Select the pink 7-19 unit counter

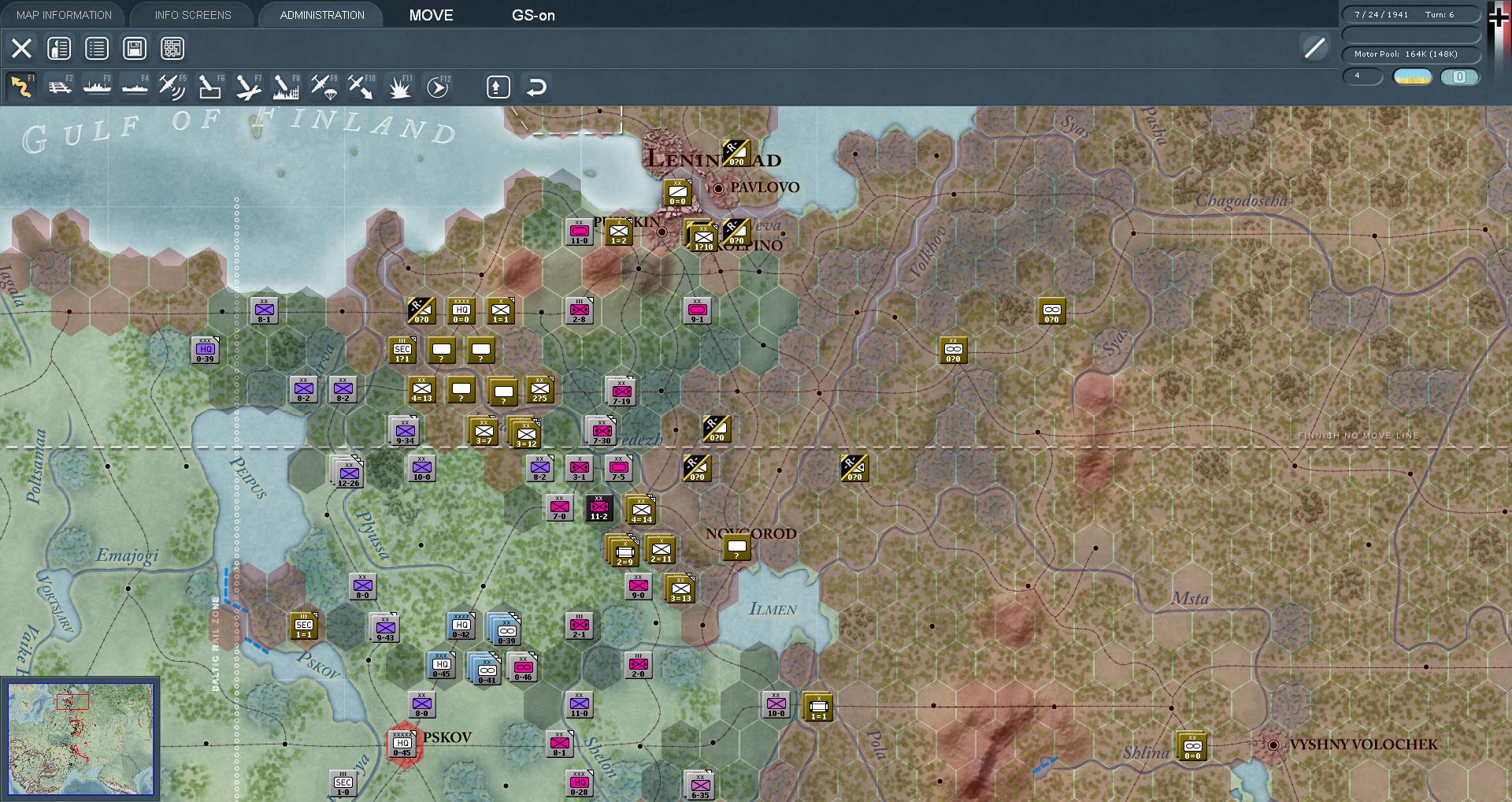coord(621,392)
